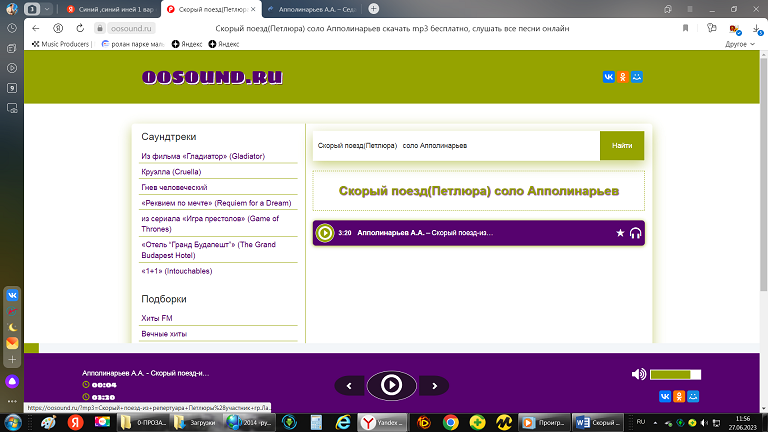The image size is (768, 432).
Task: Click the large play button in bottom player
Action: [391, 385]
